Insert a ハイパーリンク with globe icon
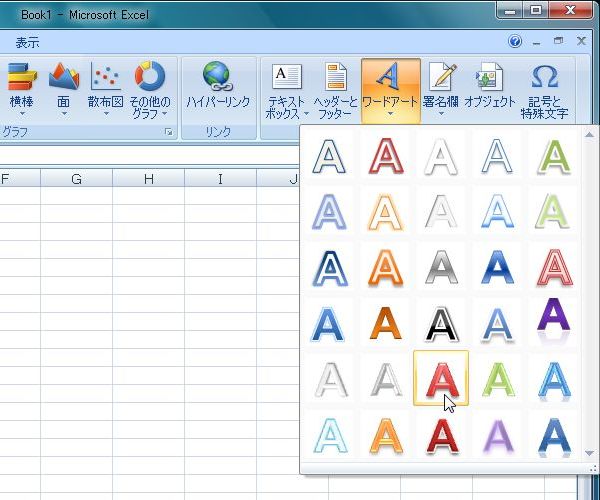Screen dimensions: 600x500 218,76
